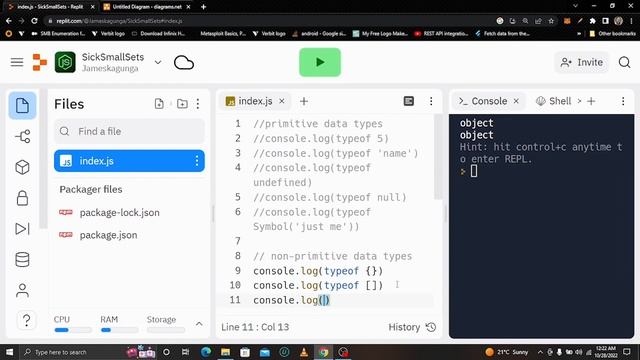
Task: Collapse the CPU RAM Storage resources panel
Action: click(x=199, y=324)
